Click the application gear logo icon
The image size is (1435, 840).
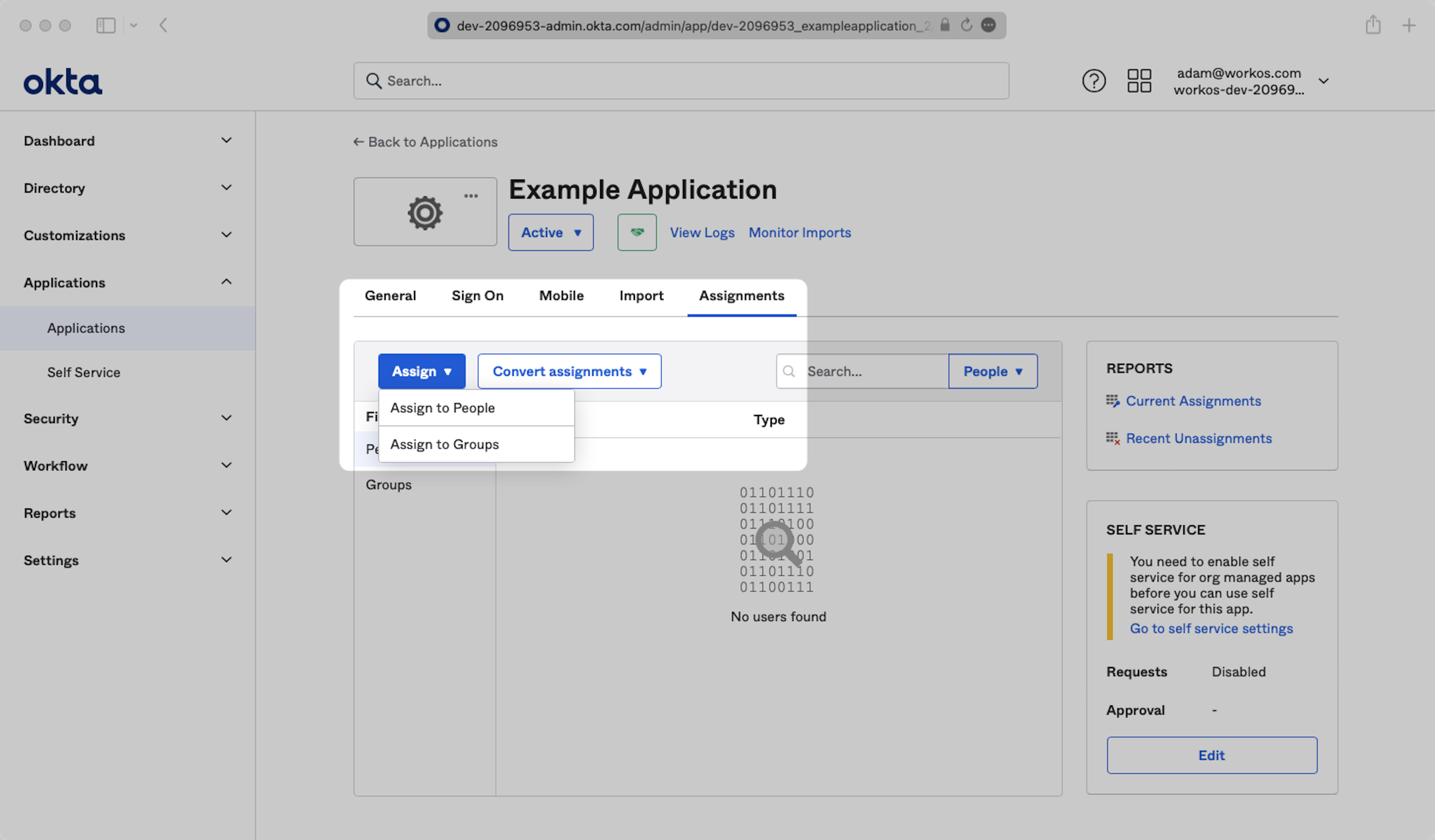[425, 213]
